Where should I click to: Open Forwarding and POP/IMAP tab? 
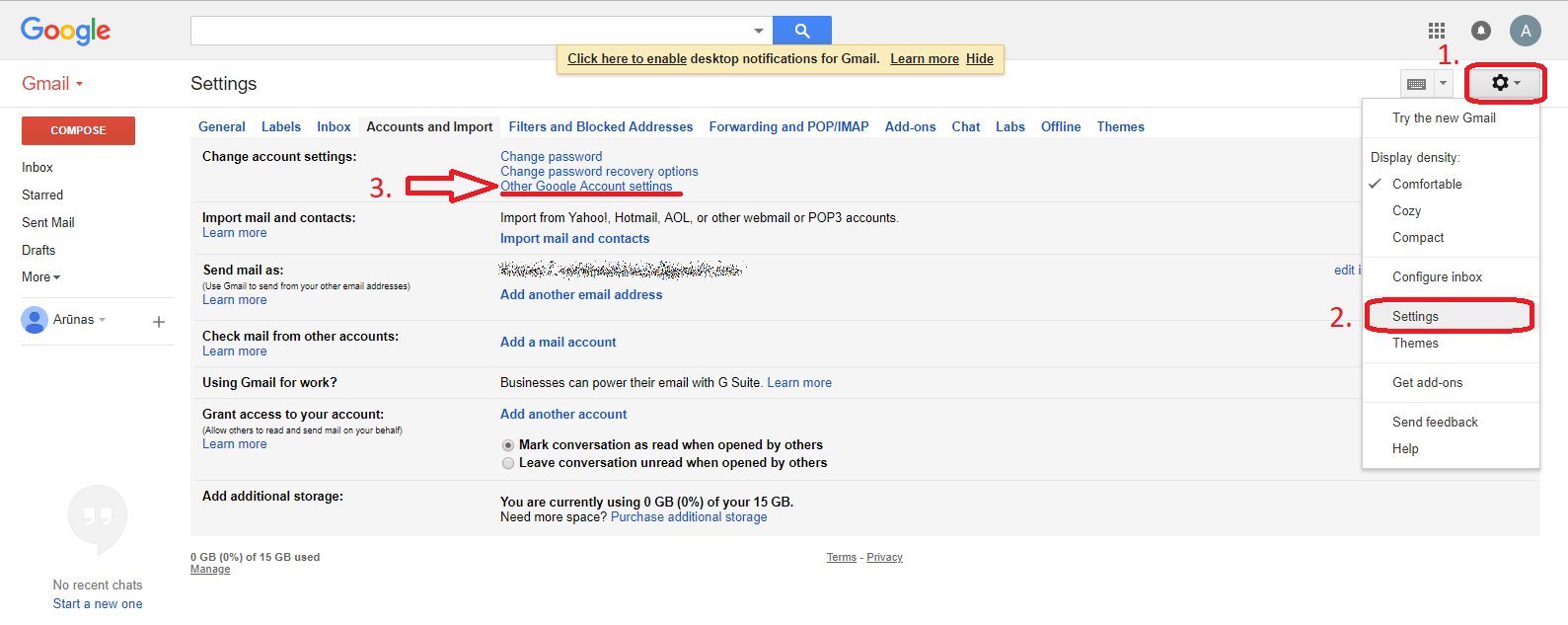[789, 127]
